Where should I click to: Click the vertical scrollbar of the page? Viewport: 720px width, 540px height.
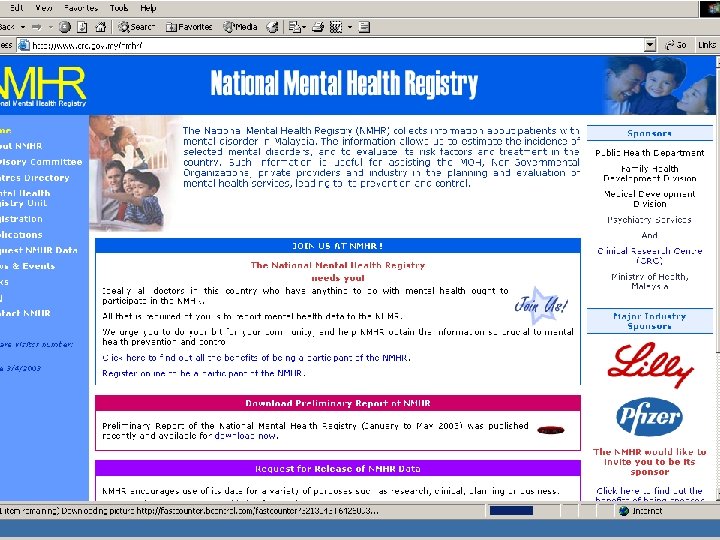(x=717, y=278)
